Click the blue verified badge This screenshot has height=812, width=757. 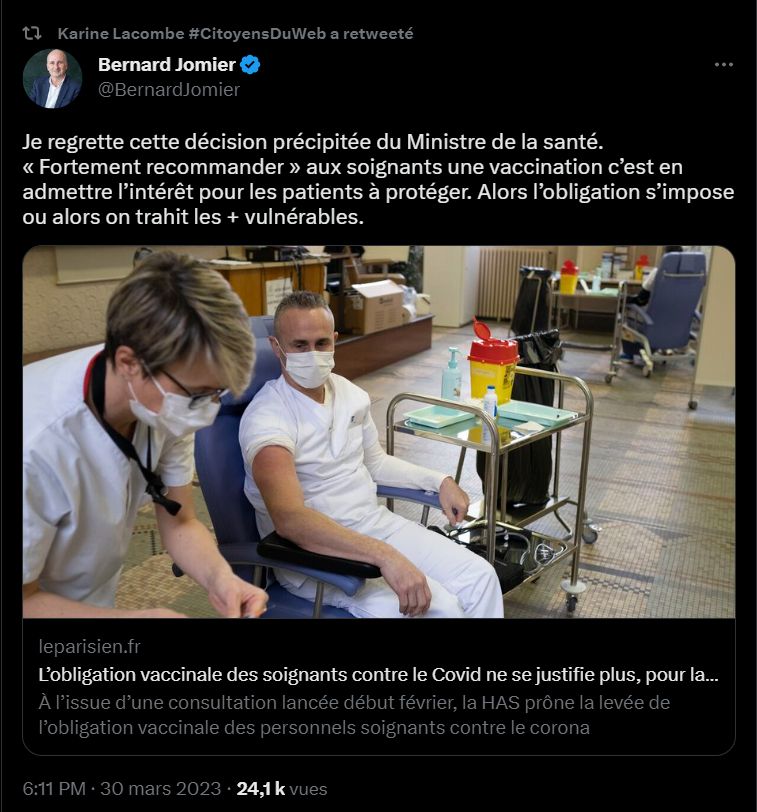[x=251, y=65]
